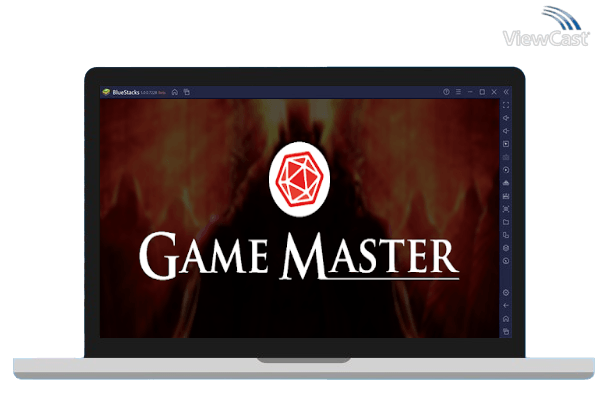
Task: Click the Game Master title text
Action: pos(299,255)
